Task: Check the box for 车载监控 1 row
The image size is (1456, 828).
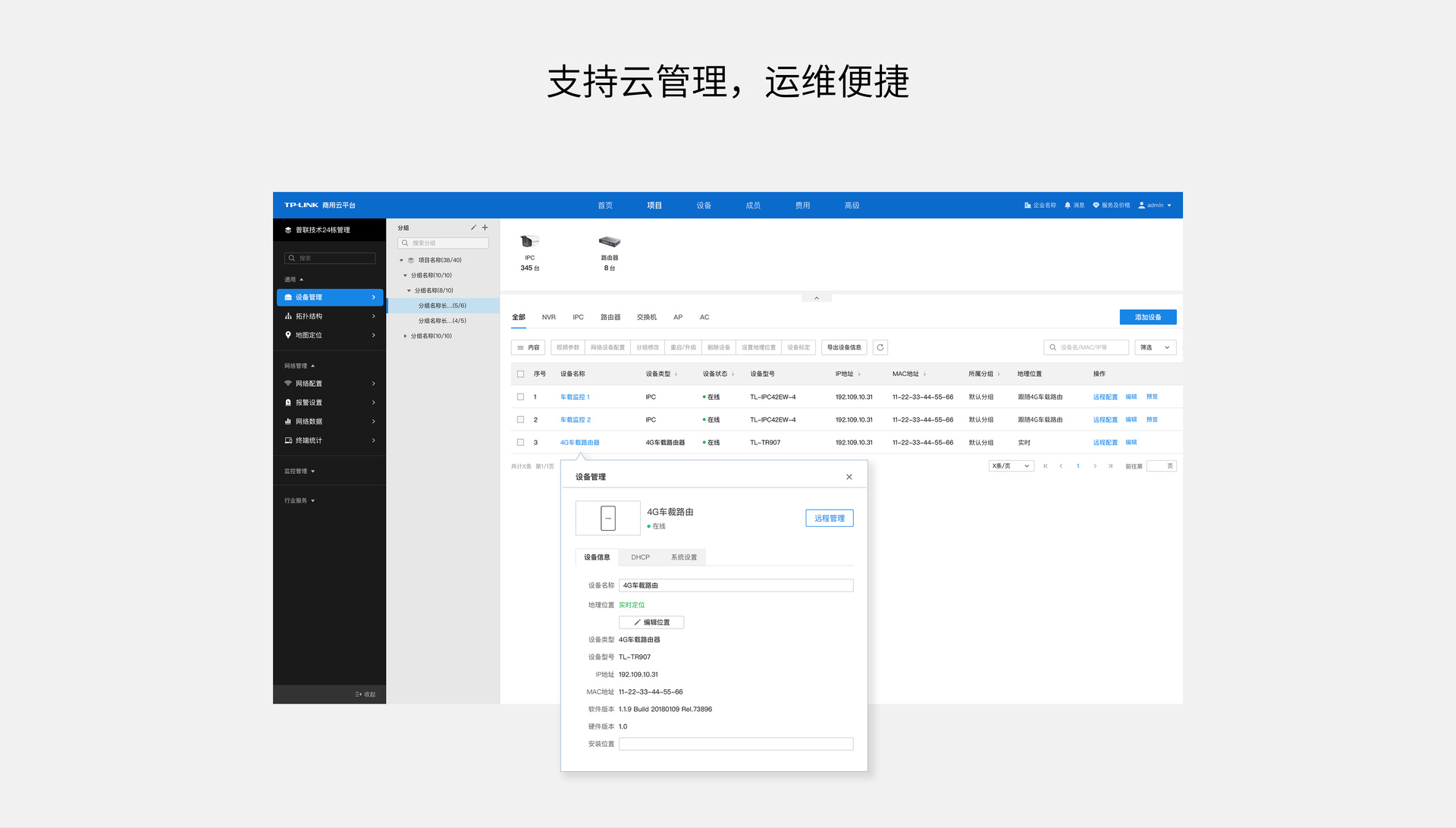Action: coord(520,397)
